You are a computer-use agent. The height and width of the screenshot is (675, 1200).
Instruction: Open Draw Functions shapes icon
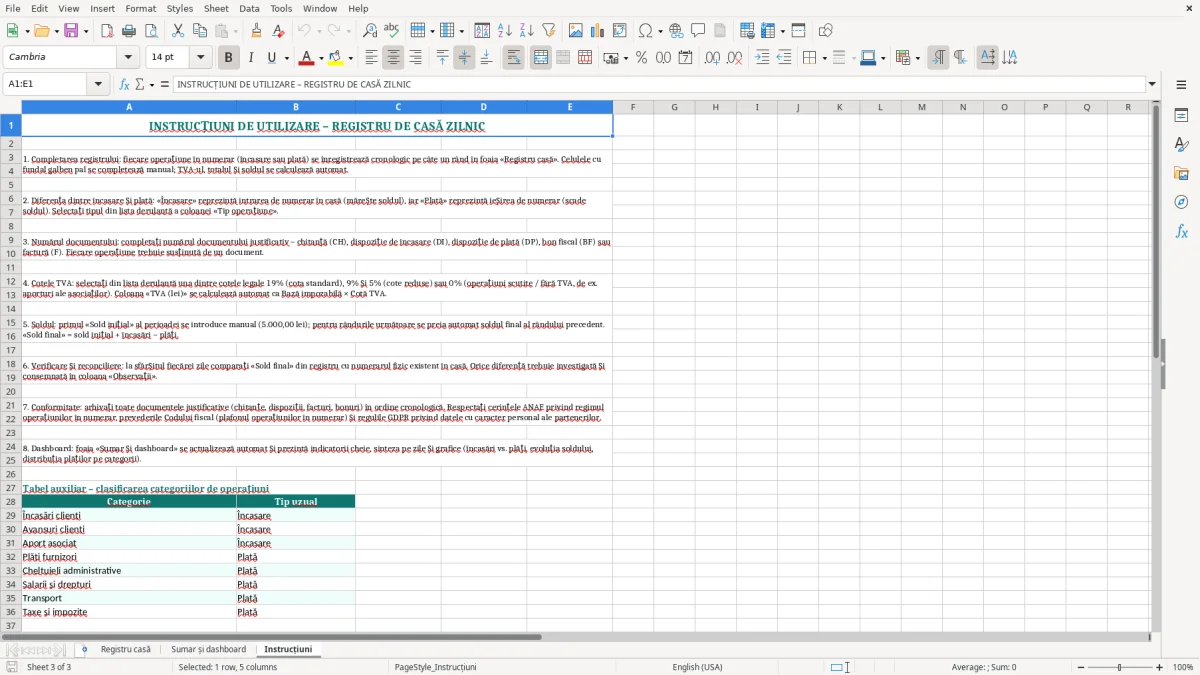click(x=826, y=31)
